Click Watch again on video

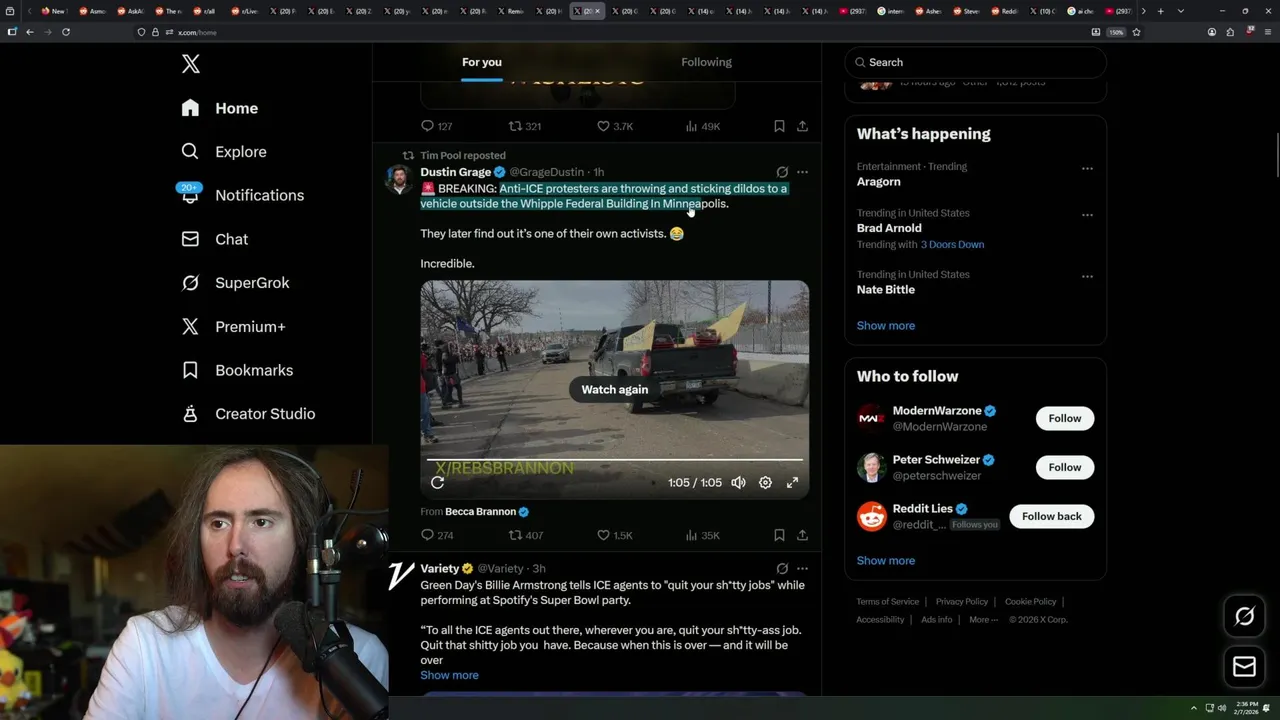[x=615, y=389]
